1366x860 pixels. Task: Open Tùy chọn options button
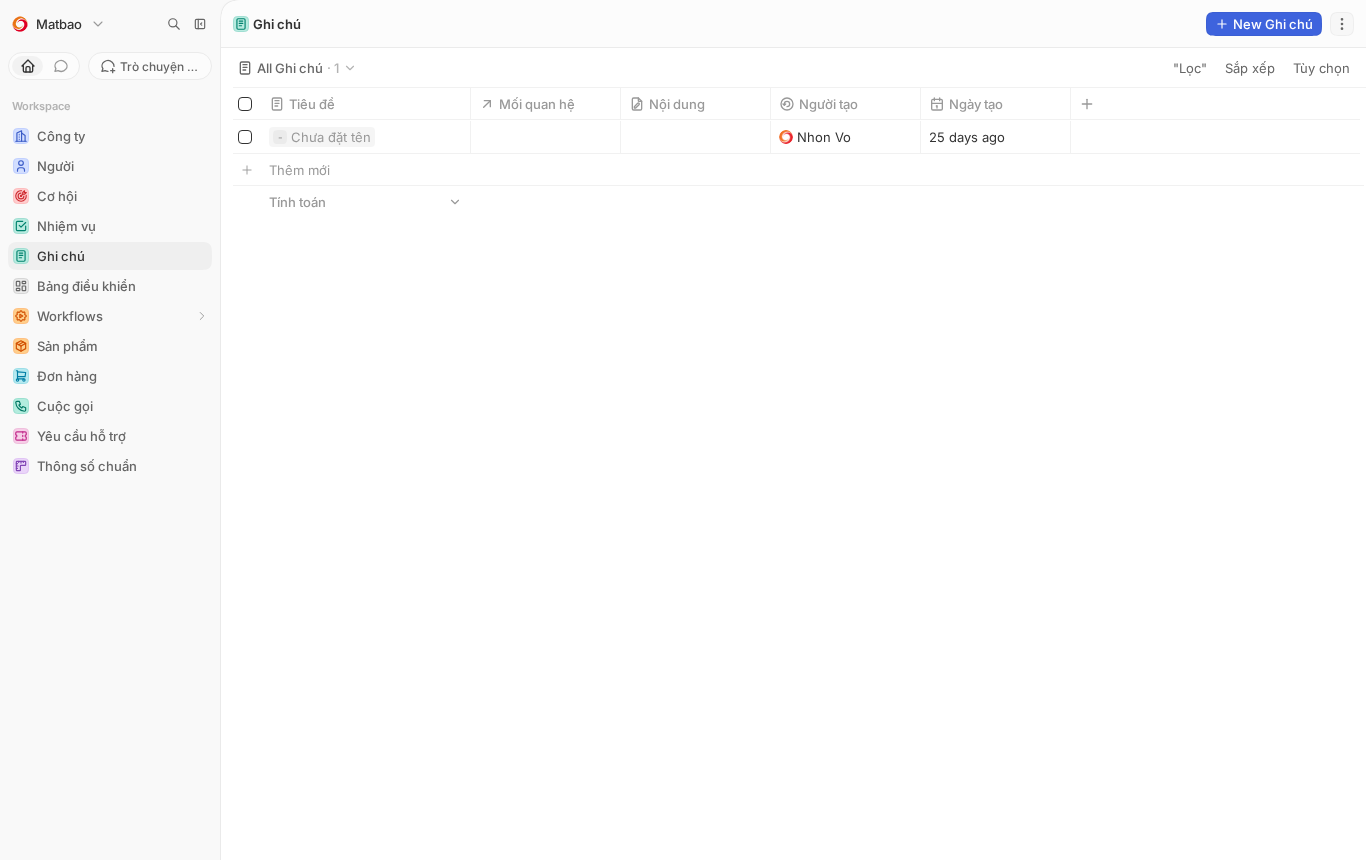pos(1321,68)
